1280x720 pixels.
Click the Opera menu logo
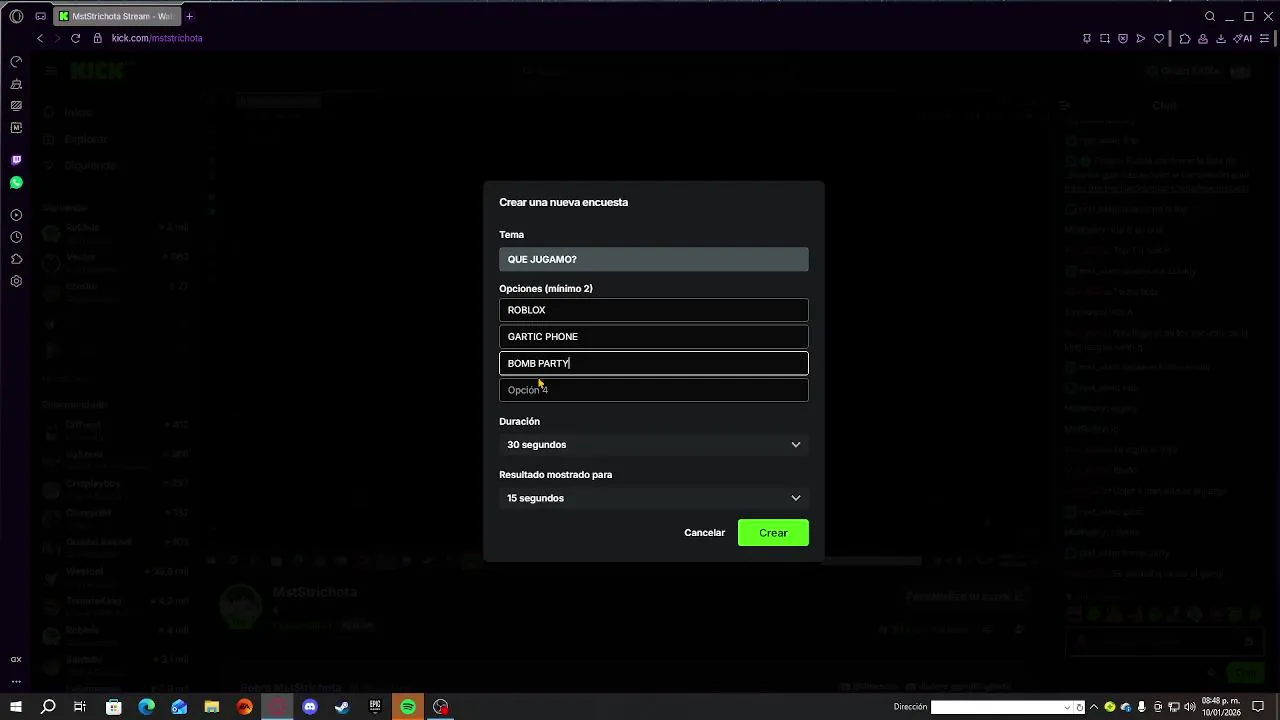(x=16, y=16)
